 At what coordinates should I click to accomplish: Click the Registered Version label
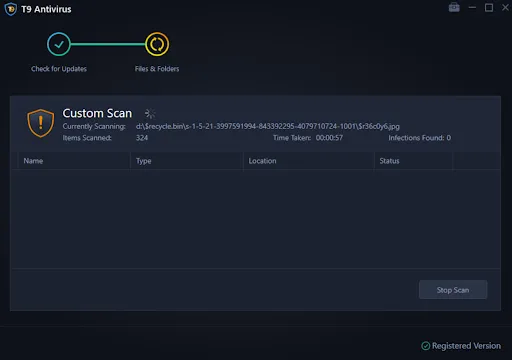[x=466, y=346]
